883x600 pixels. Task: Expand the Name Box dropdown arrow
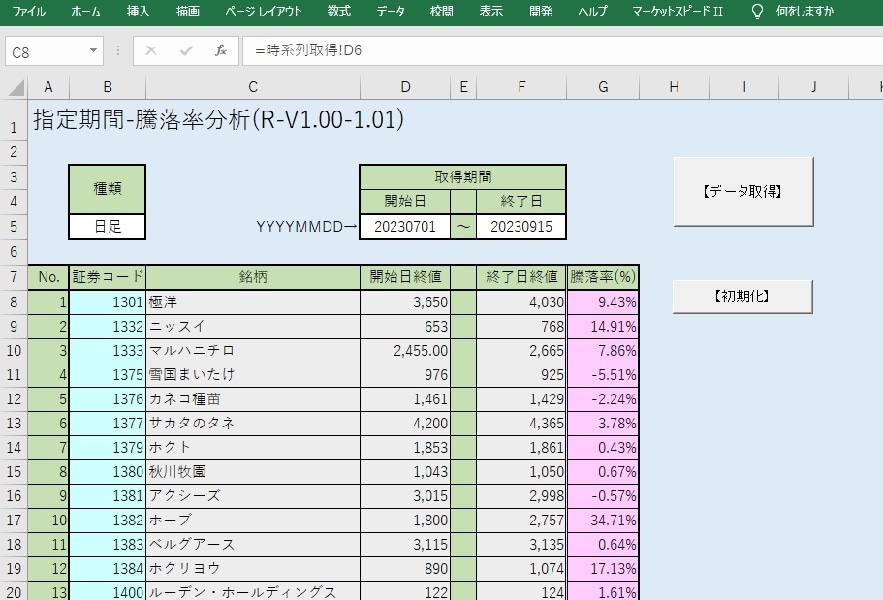tap(93, 51)
